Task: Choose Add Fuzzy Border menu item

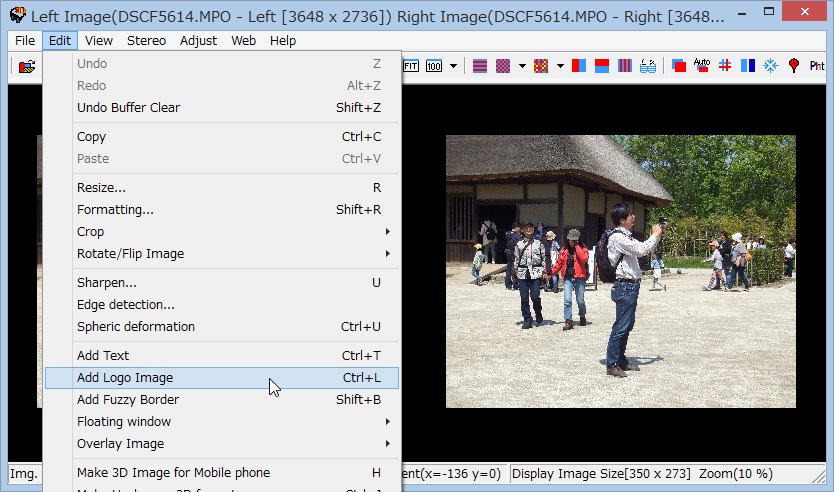Action: 222,399
